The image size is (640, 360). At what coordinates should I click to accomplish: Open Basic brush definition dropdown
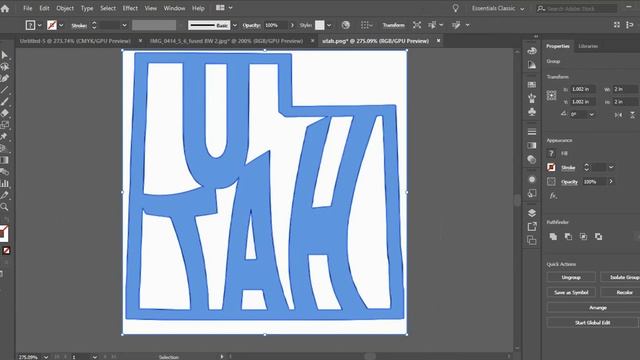[235, 25]
